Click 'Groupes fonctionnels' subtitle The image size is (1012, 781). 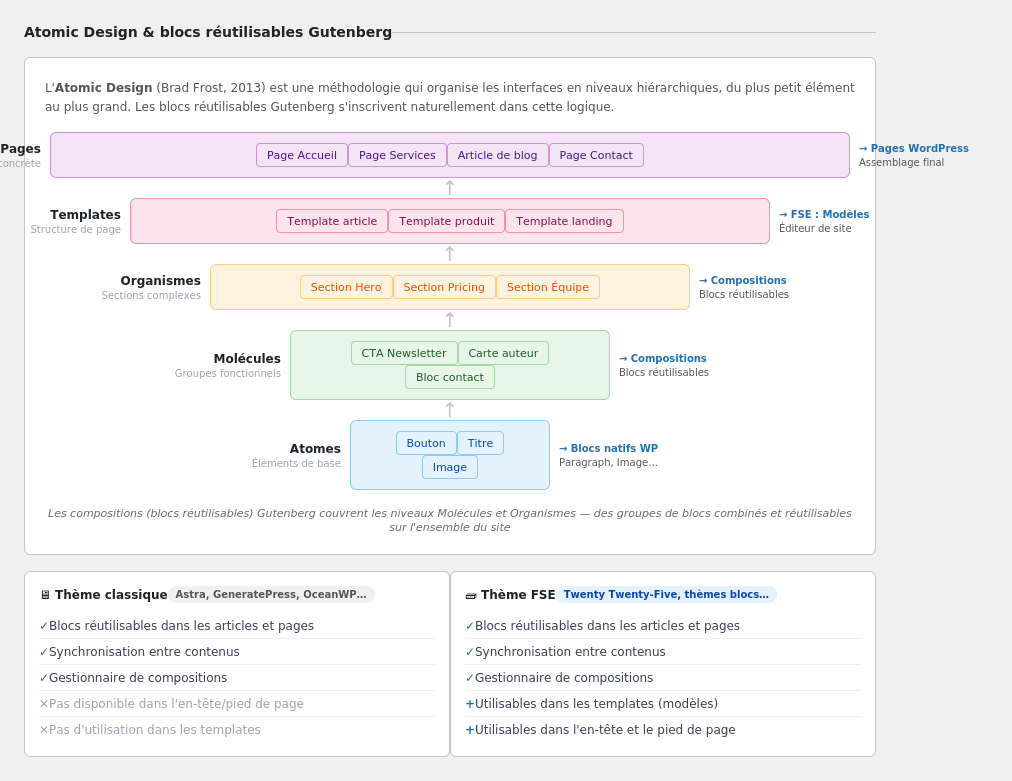tap(227, 373)
